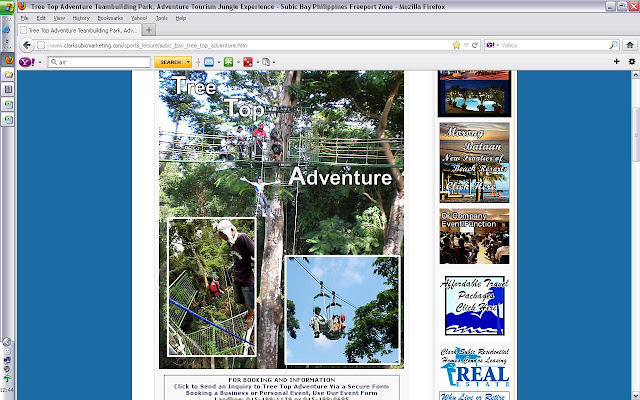This screenshot has height=400, width=640.
Task: Click the Yahoo search box in navigation bar
Action: [x=554, y=45]
